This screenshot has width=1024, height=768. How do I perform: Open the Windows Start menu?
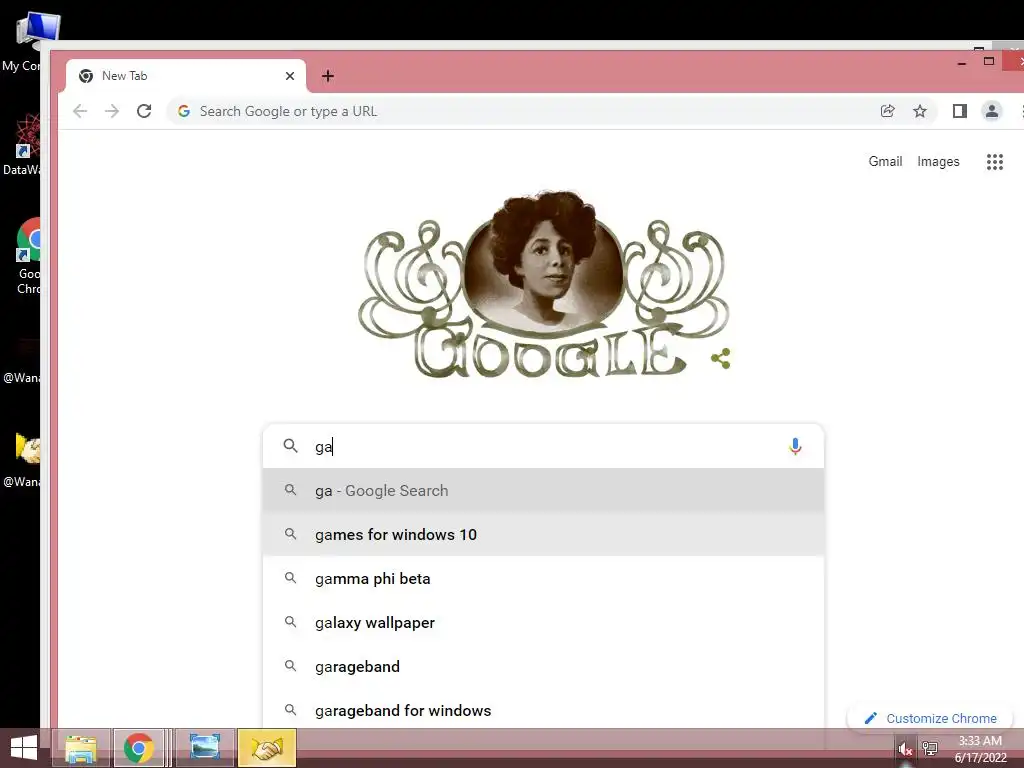pos(24,748)
